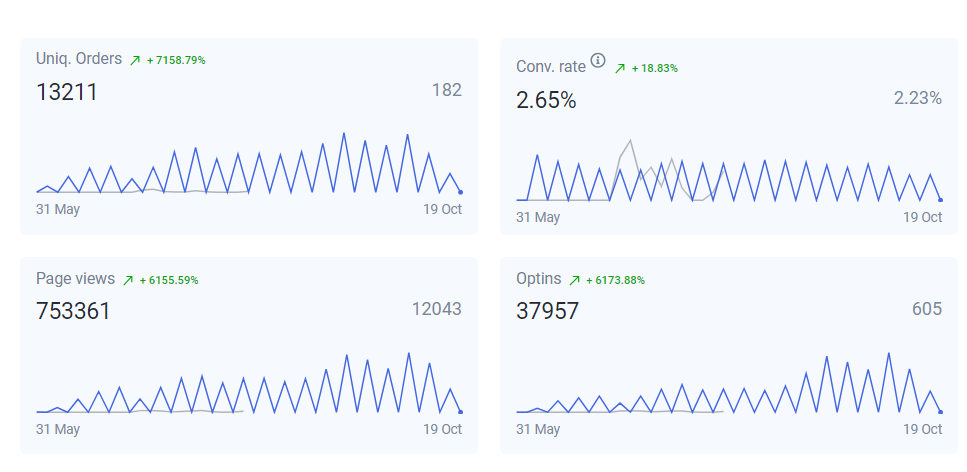
Task: Click the 31 May label under Optins
Action: coord(538,429)
